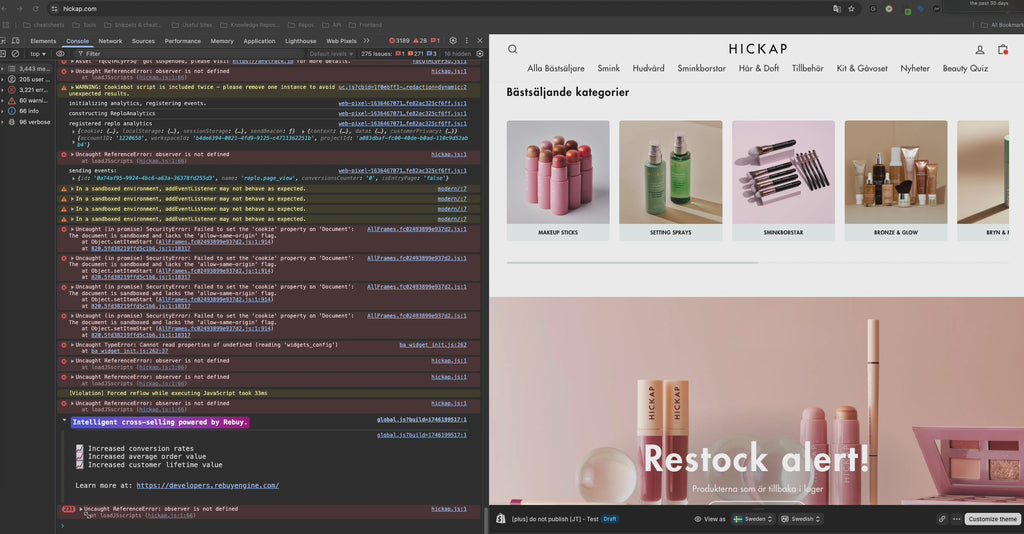Viewport: 1024px width, 534px height.
Task: Open the 'Default levels' log dropdown
Action: pyautogui.click(x=331, y=54)
